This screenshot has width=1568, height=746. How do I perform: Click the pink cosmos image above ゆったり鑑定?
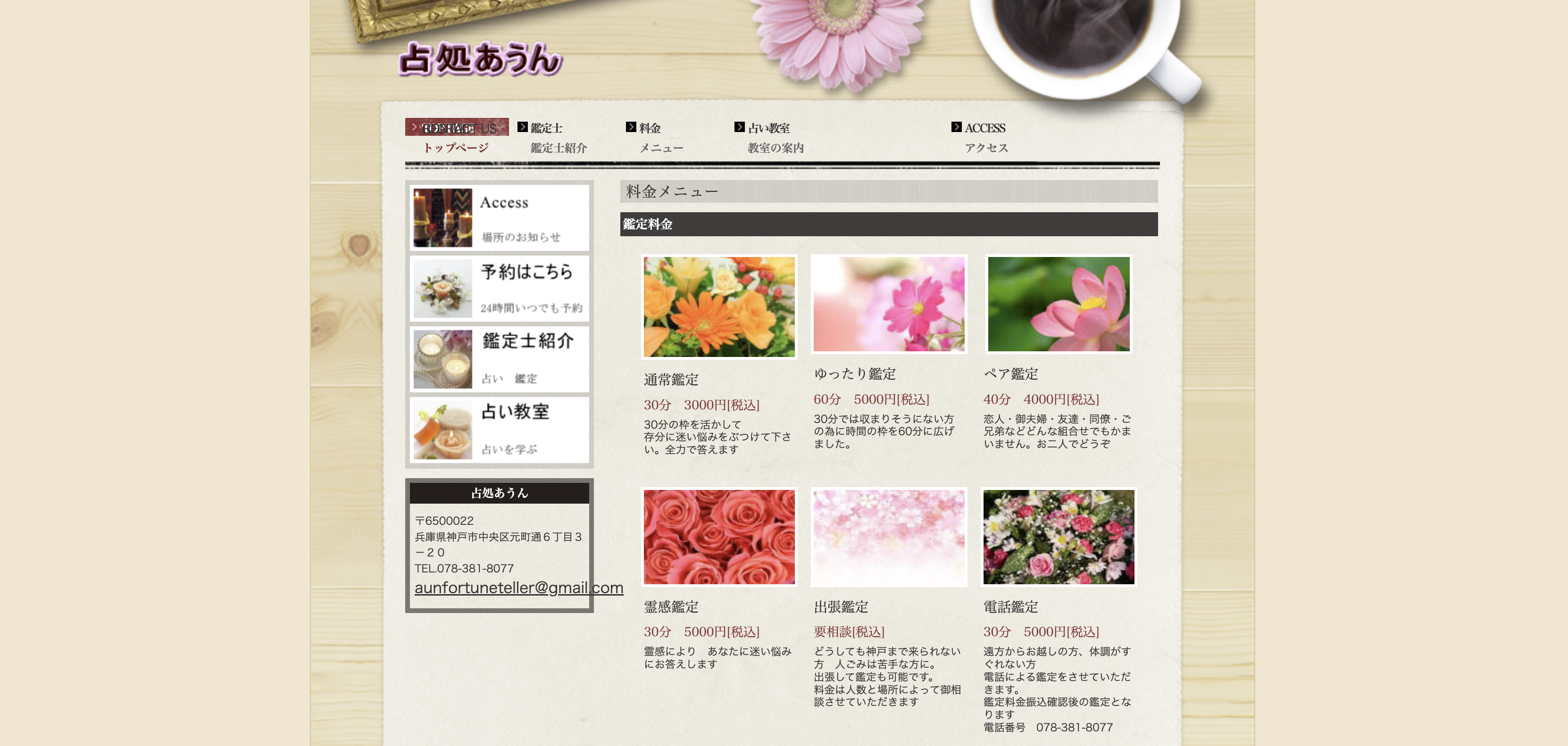click(x=889, y=304)
